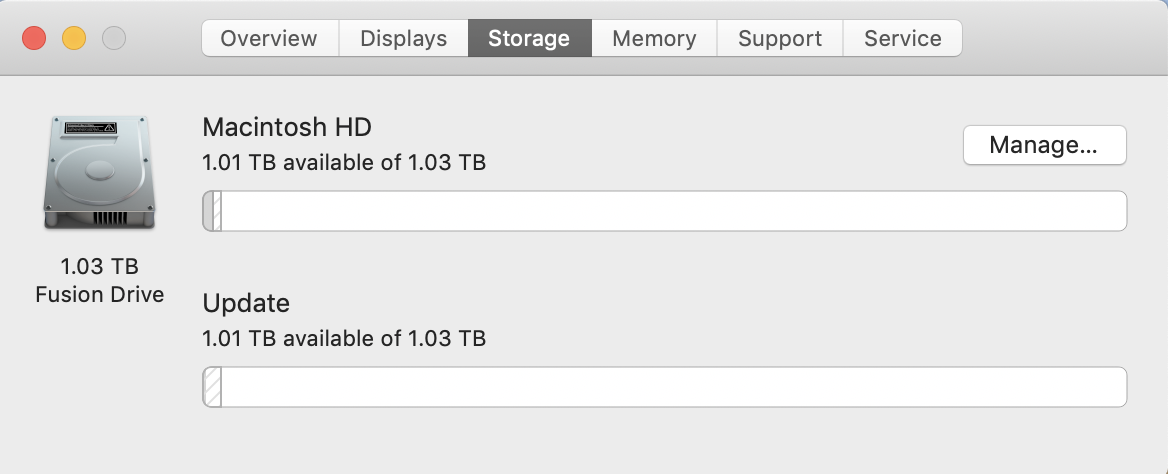Click the Macintosh HD volume name

pyautogui.click(x=287, y=127)
